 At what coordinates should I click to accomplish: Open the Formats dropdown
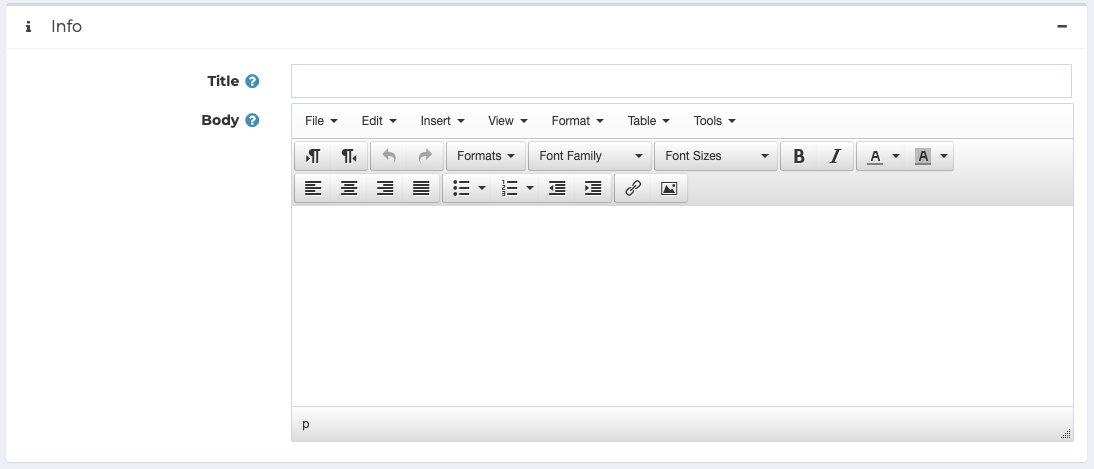486,156
